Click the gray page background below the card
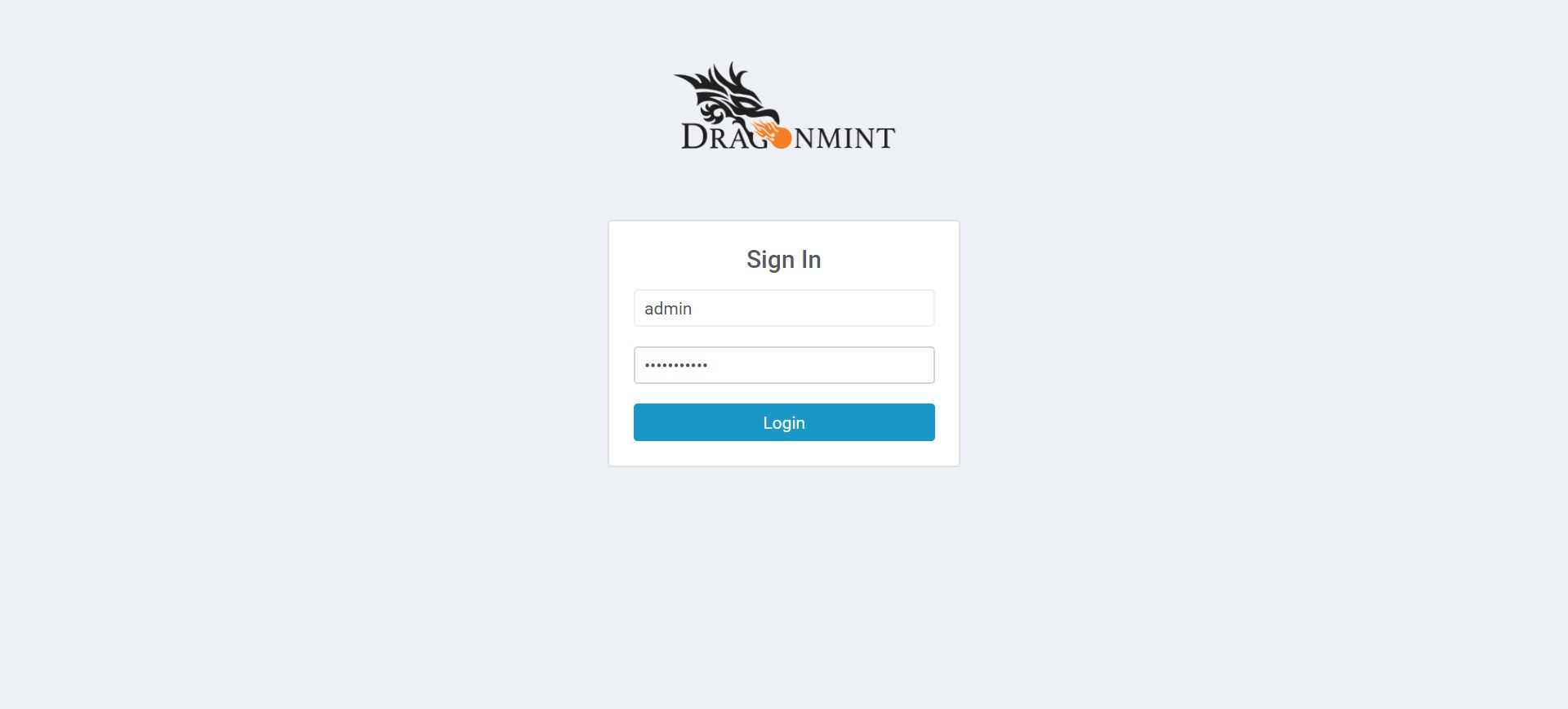 [784, 588]
